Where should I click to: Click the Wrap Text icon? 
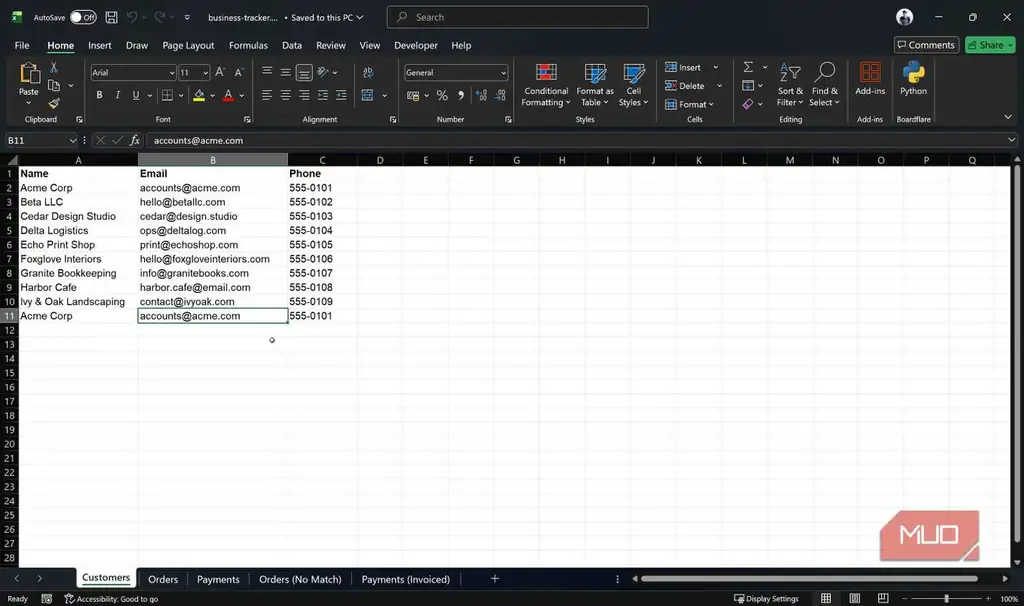coord(368,72)
